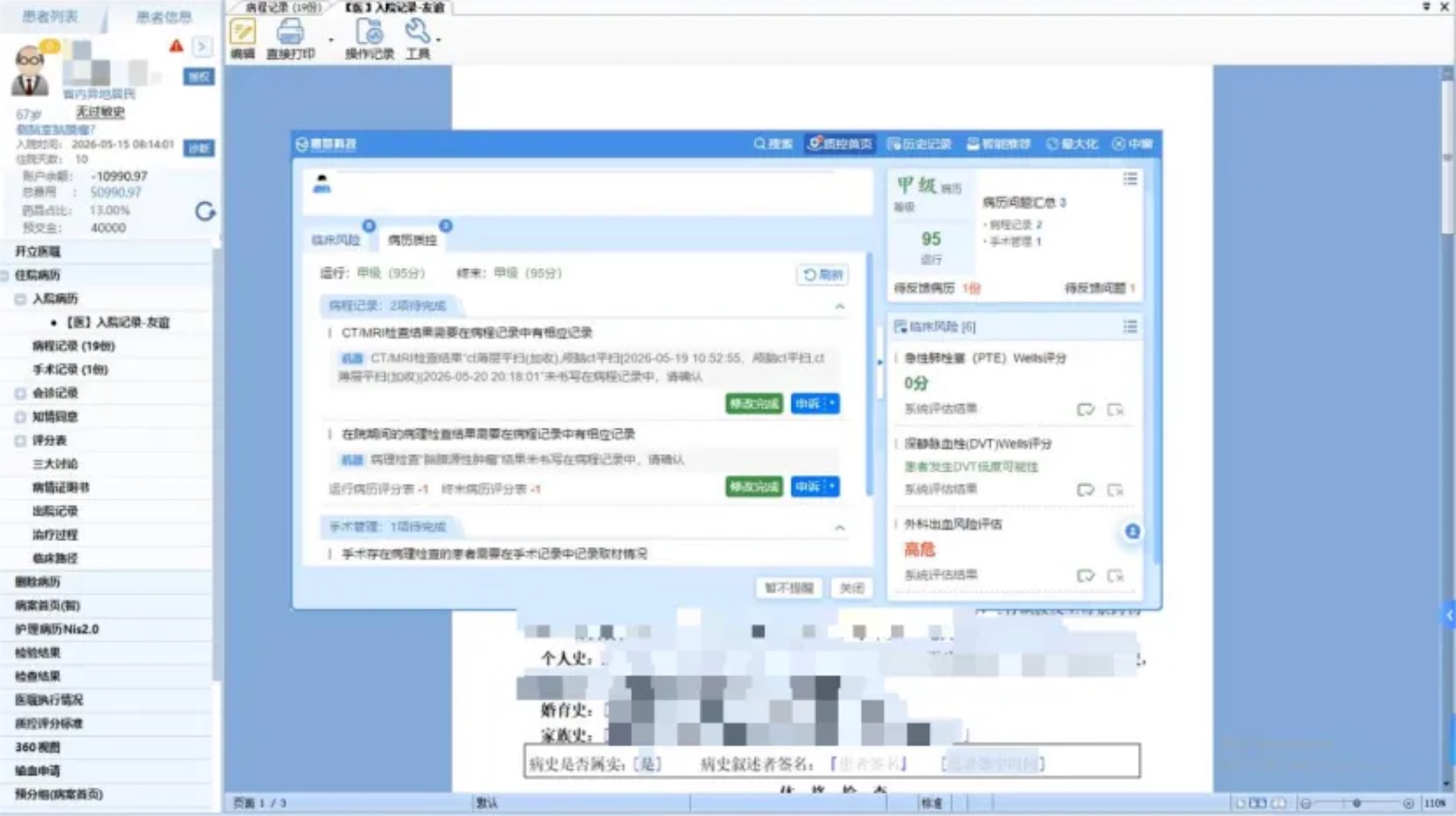Switch to the 患者列表 tab
This screenshot has height=816, width=1456.
(x=50, y=17)
